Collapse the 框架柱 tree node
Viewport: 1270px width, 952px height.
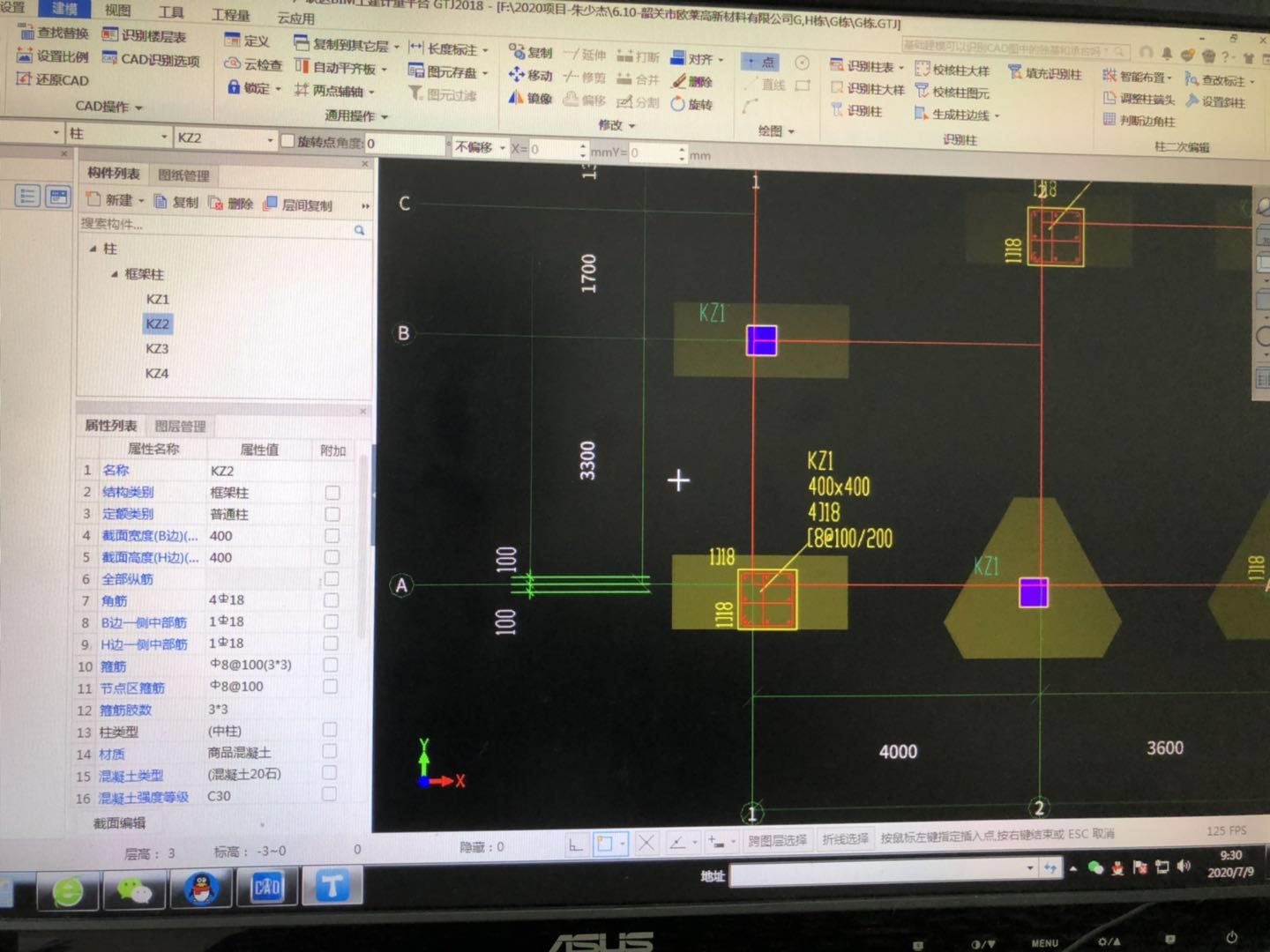point(115,274)
